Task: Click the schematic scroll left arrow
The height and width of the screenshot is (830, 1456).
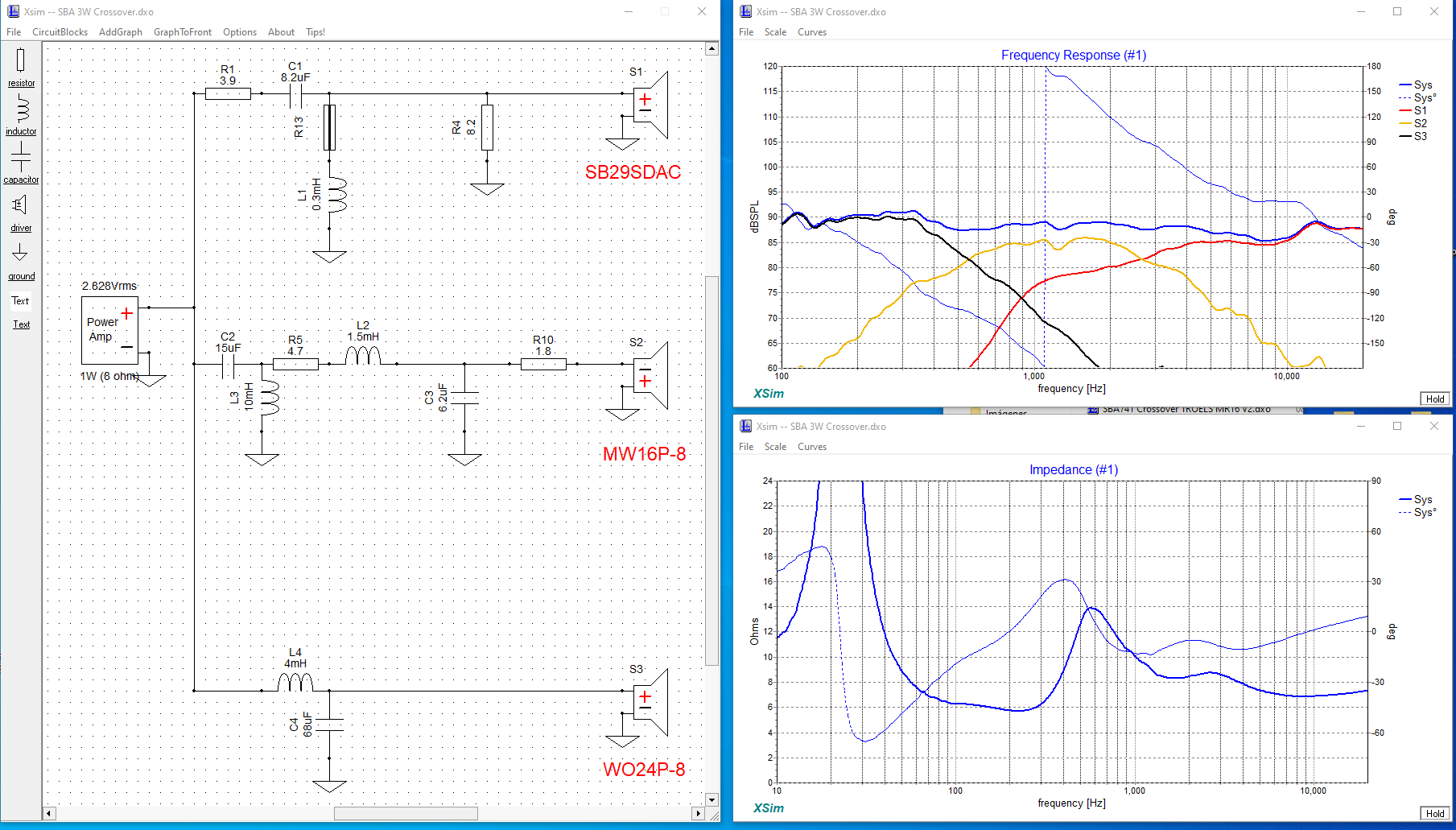Action: point(49,813)
